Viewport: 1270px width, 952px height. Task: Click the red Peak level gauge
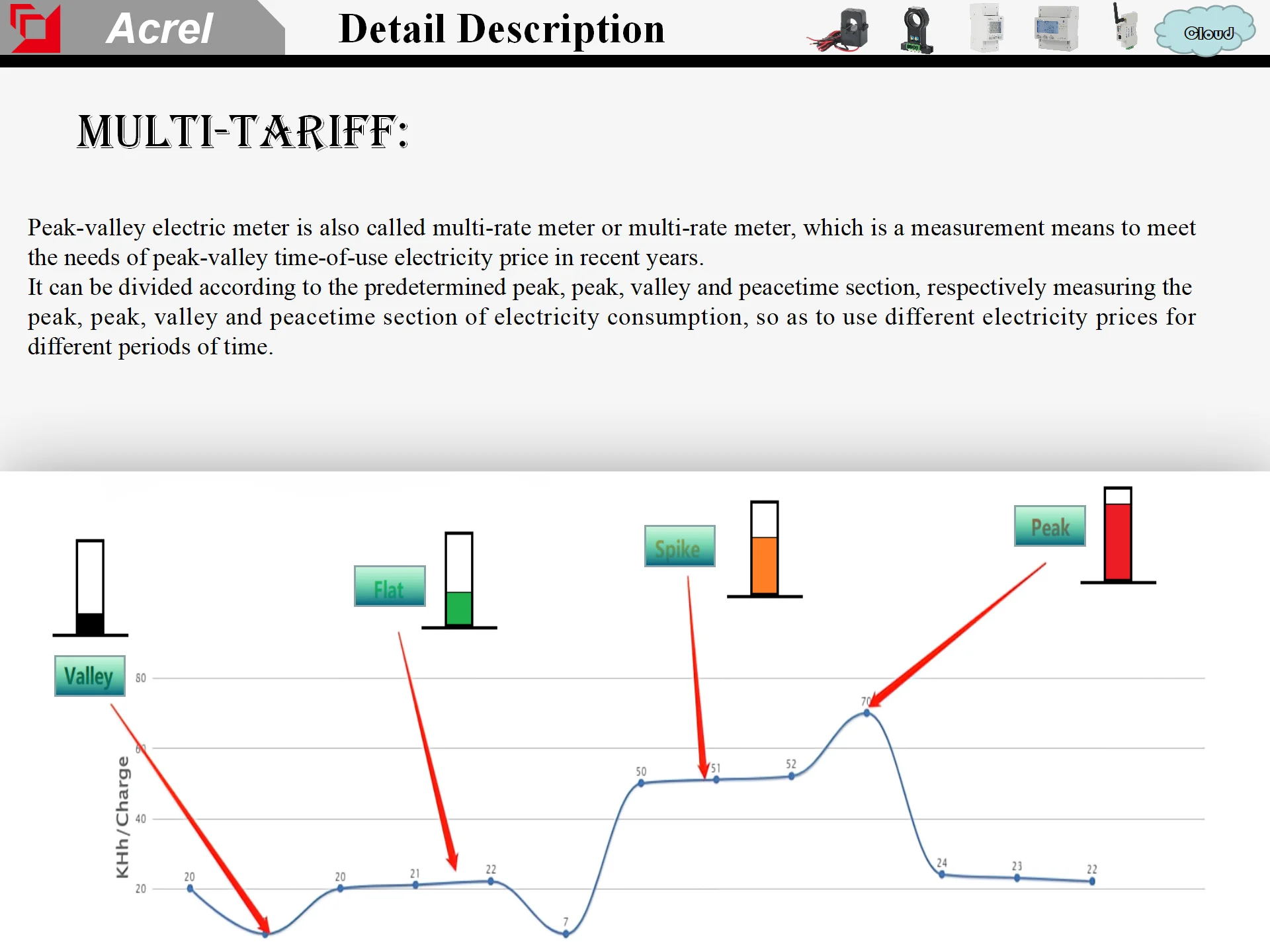pyautogui.click(x=1118, y=534)
